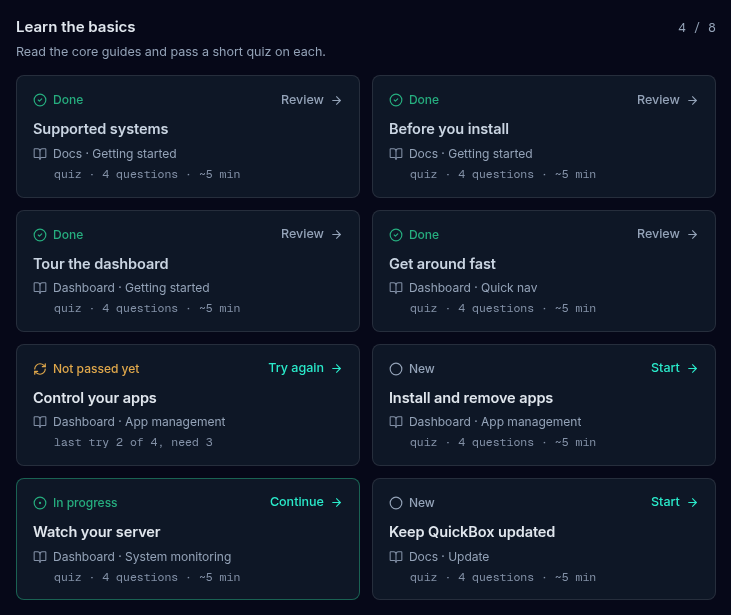Click 'Dashboard · Getting started' under Tour the dashboard
The height and width of the screenshot is (615, 731).
click(131, 288)
